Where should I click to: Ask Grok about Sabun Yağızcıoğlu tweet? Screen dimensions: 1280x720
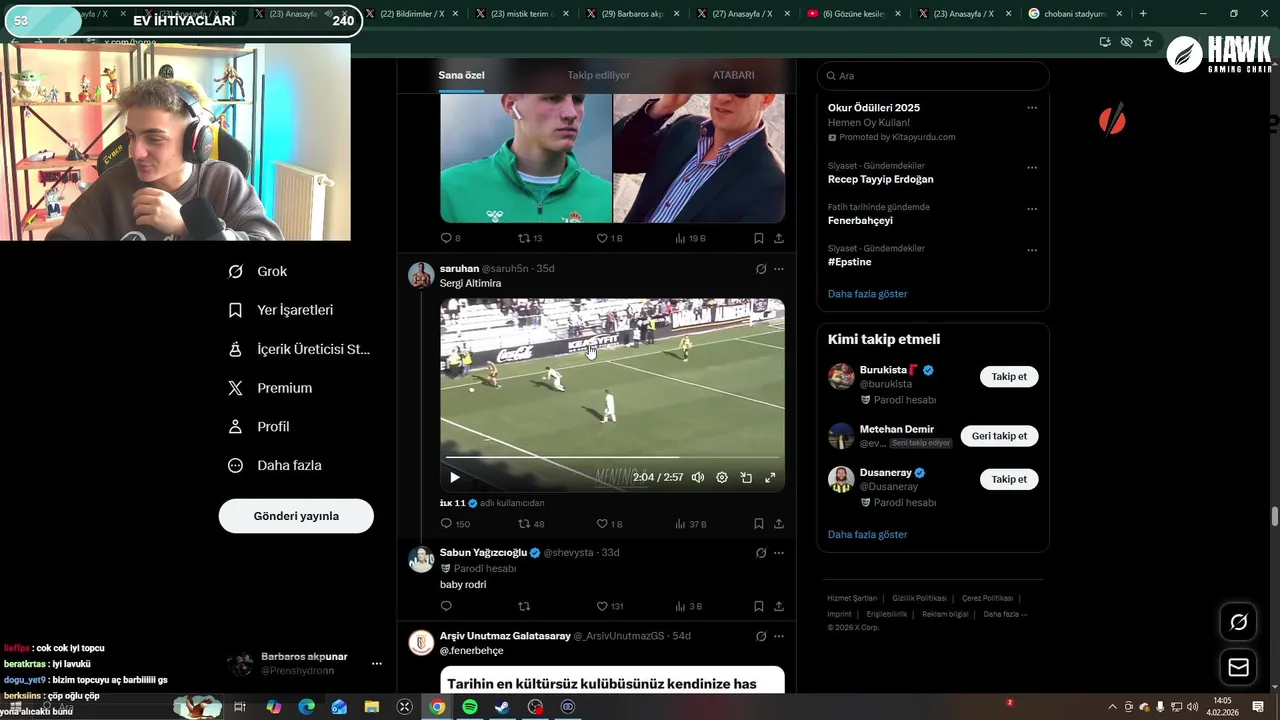760,552
